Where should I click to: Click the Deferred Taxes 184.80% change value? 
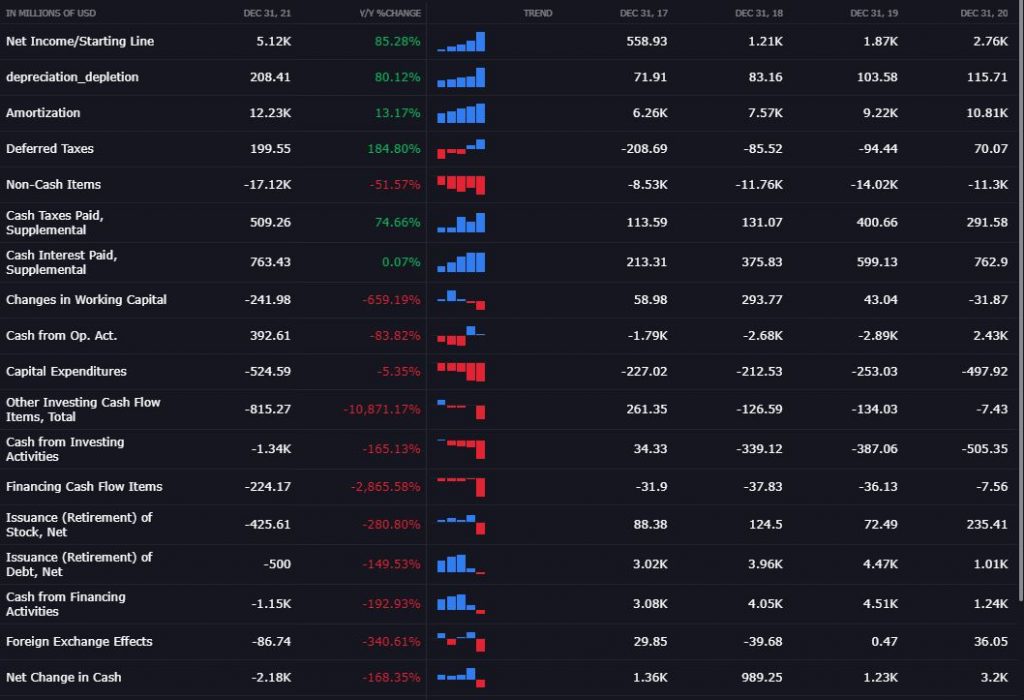pos(394,149)
